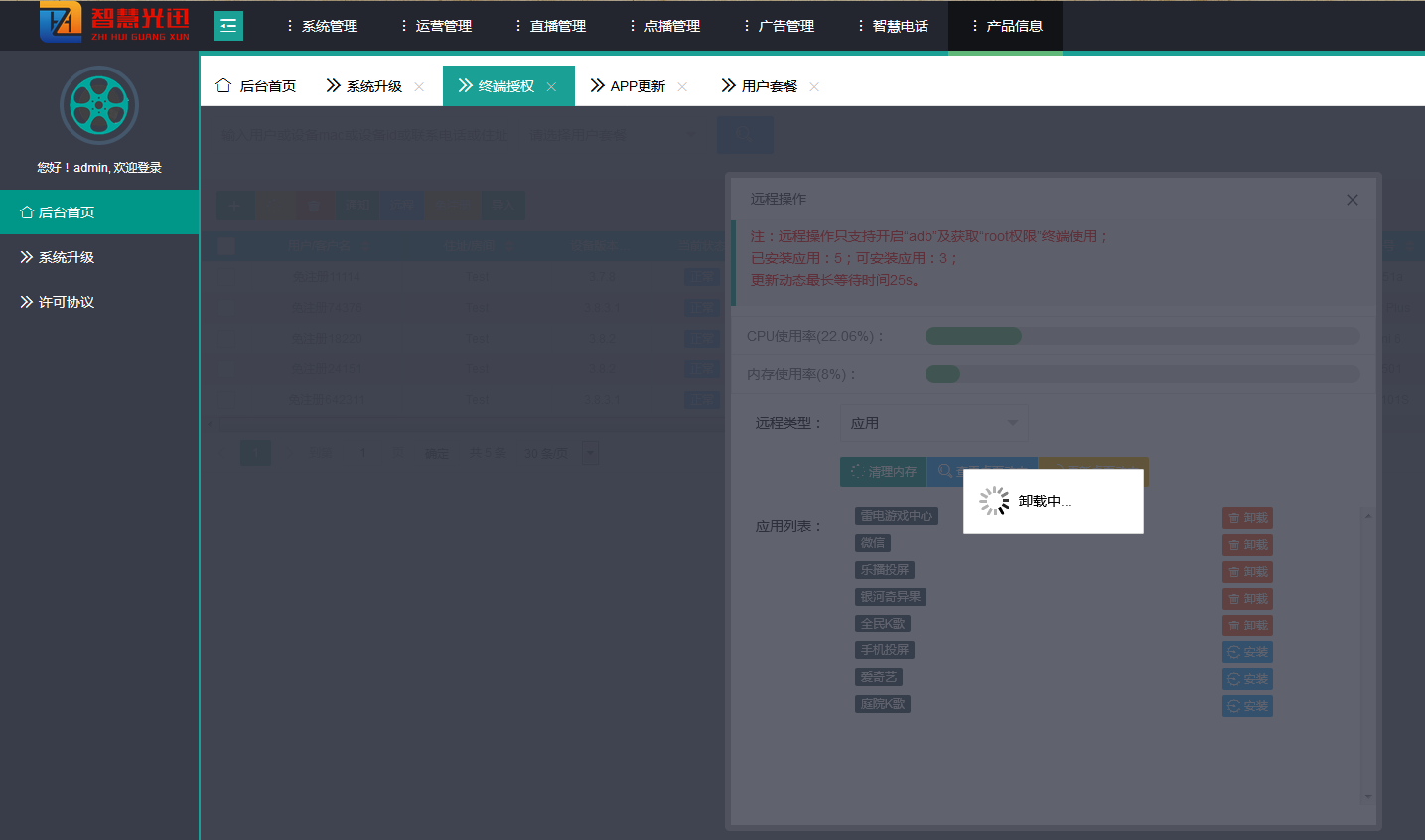
Task: Click the blue search magnifier button
Action: pyautogui.click(x=744, y=135)
